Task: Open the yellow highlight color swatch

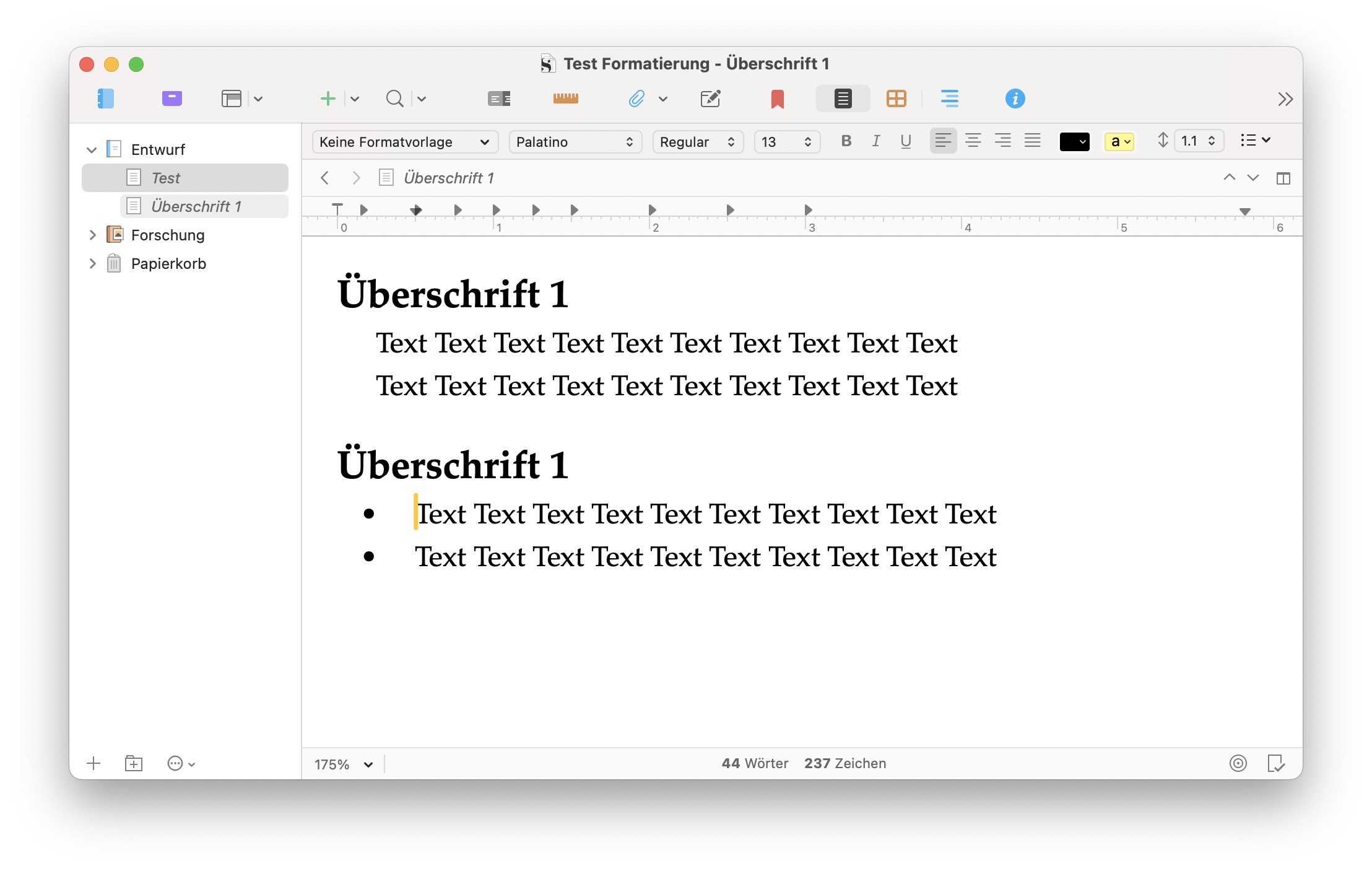Action: (1119, 142)
